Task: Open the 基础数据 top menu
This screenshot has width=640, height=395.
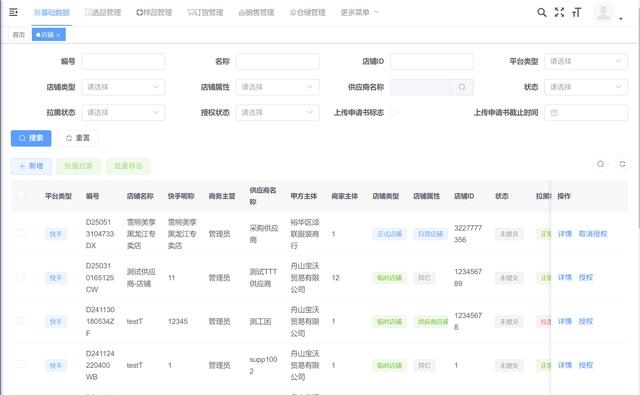Action: (x=52, y=13)
